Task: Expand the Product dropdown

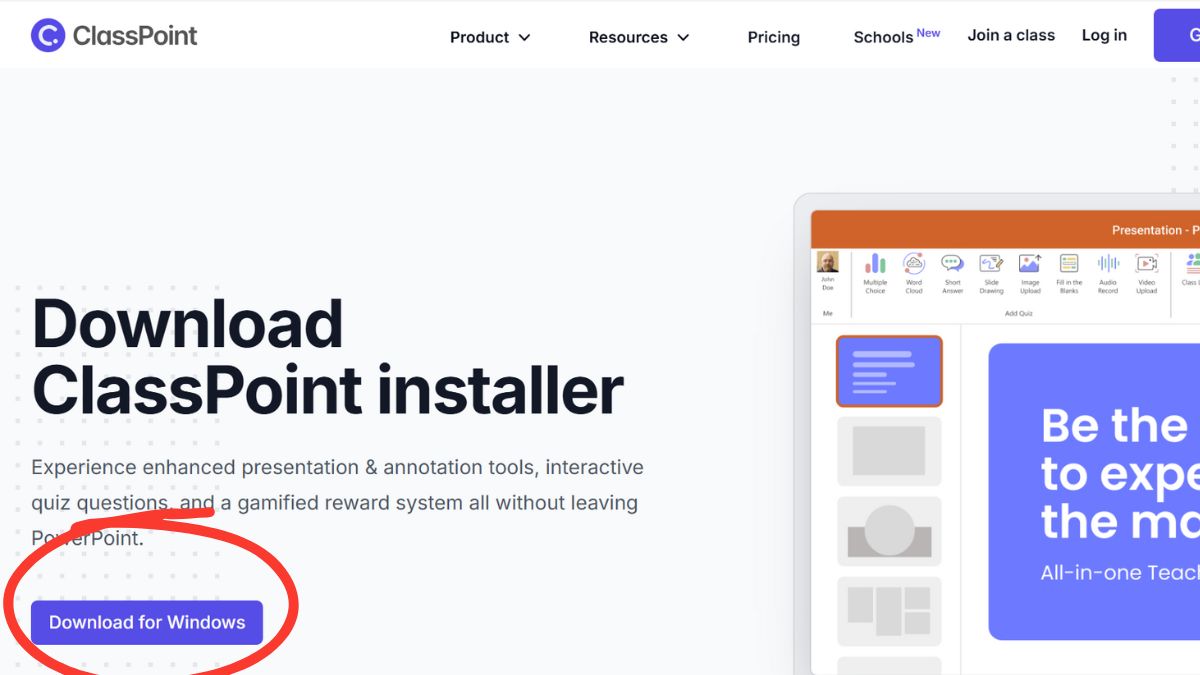Action: 490,37
